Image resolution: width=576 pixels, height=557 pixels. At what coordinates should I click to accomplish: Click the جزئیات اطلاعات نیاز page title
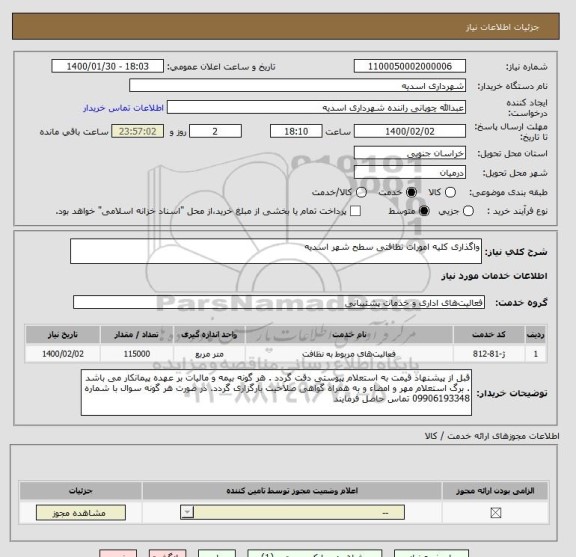point(502,27)
